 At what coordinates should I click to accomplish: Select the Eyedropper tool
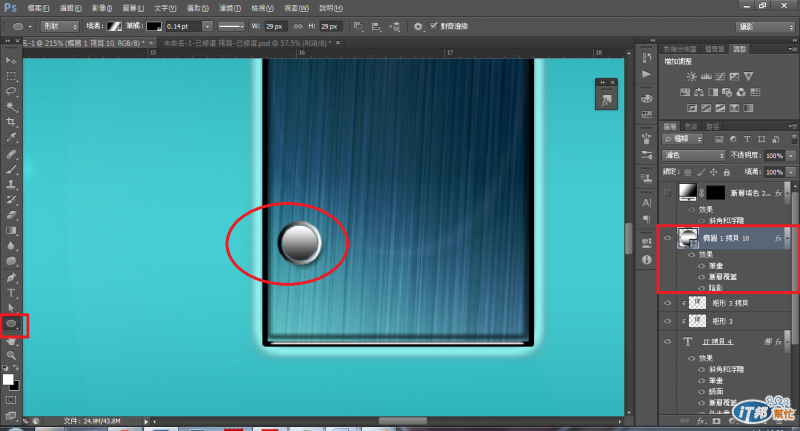tap(11, 137)
